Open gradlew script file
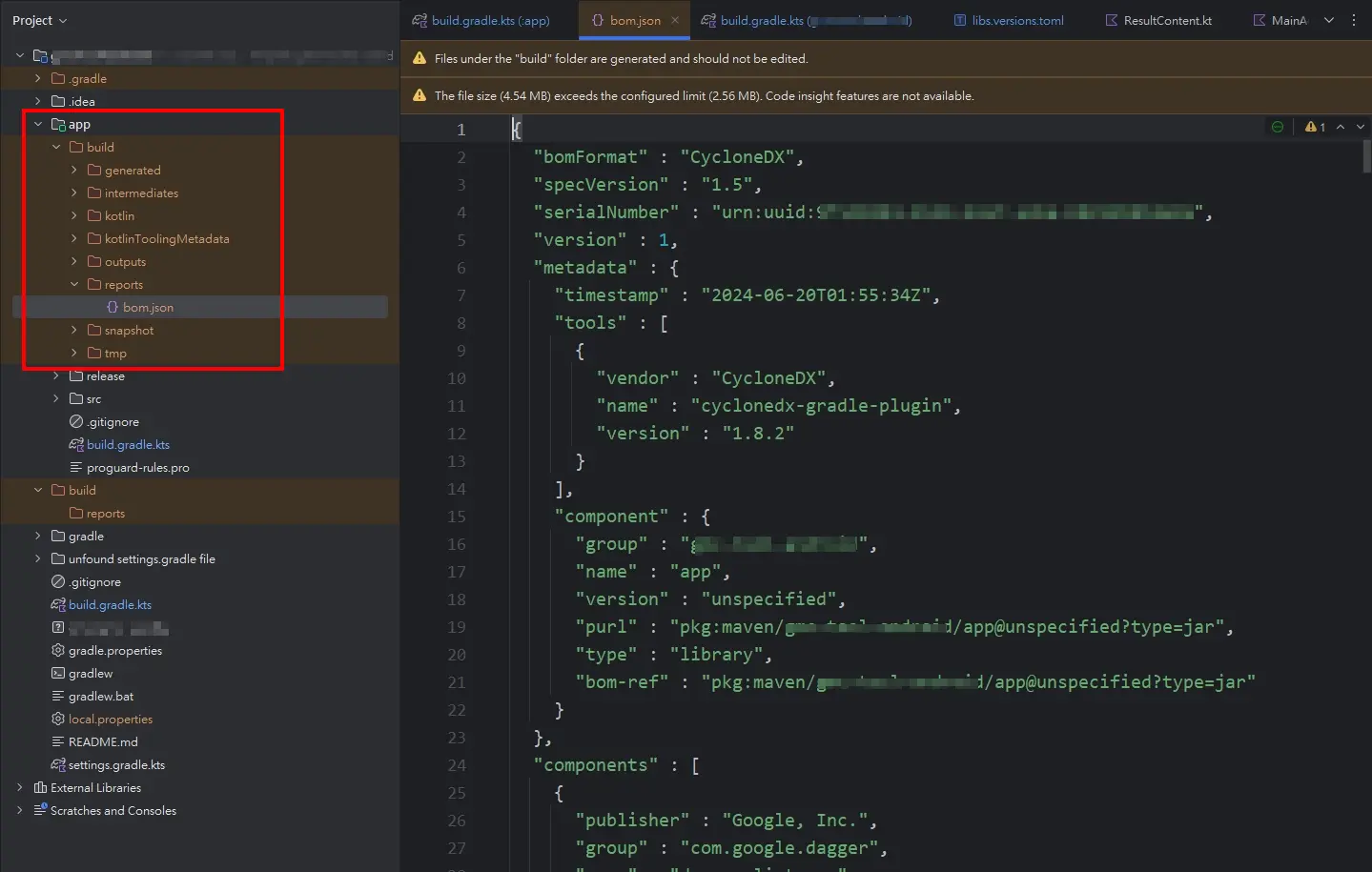The height and width of the screenshot is (872, 1372). tap(90, 673)
